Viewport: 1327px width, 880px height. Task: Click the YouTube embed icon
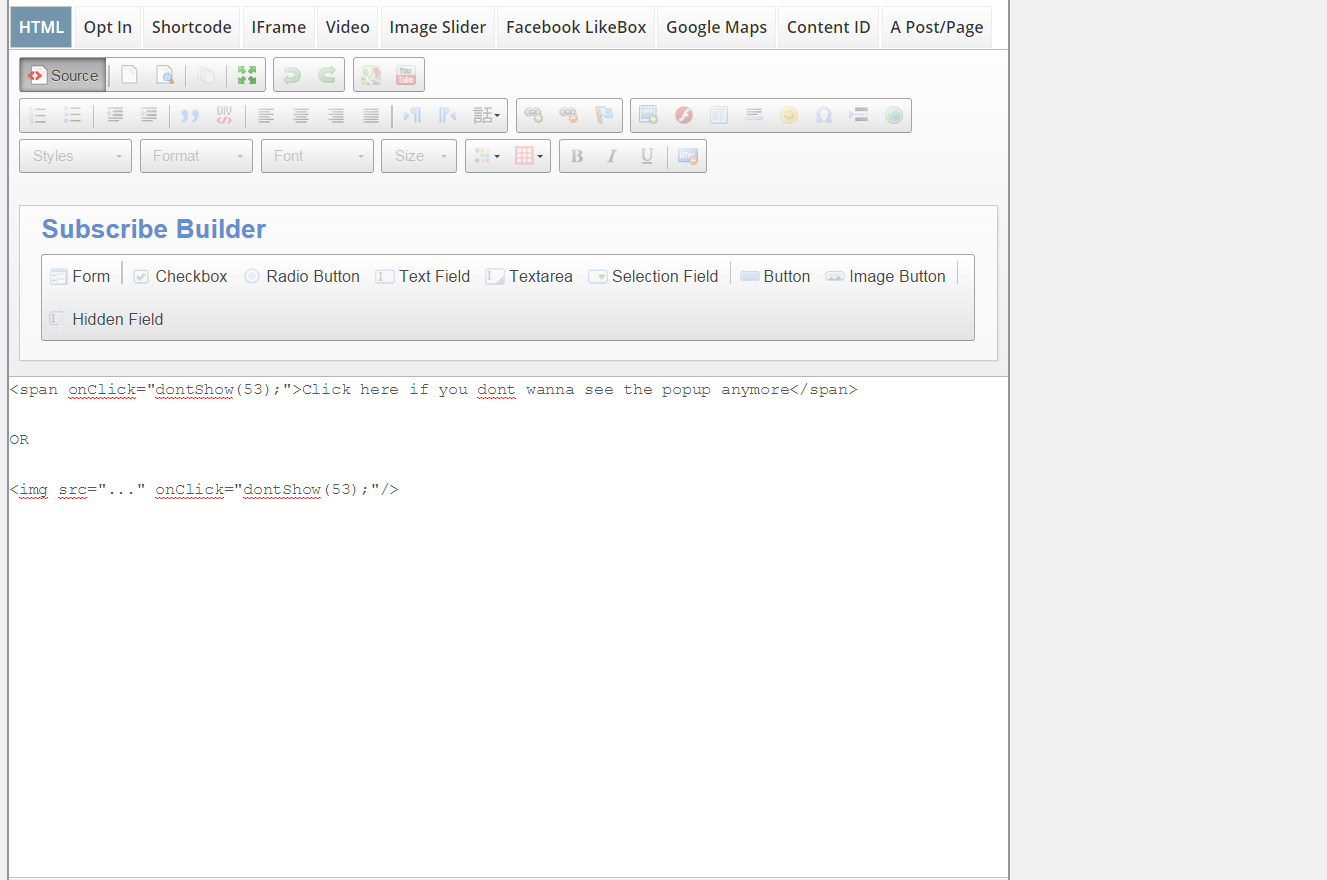[406, 75]
